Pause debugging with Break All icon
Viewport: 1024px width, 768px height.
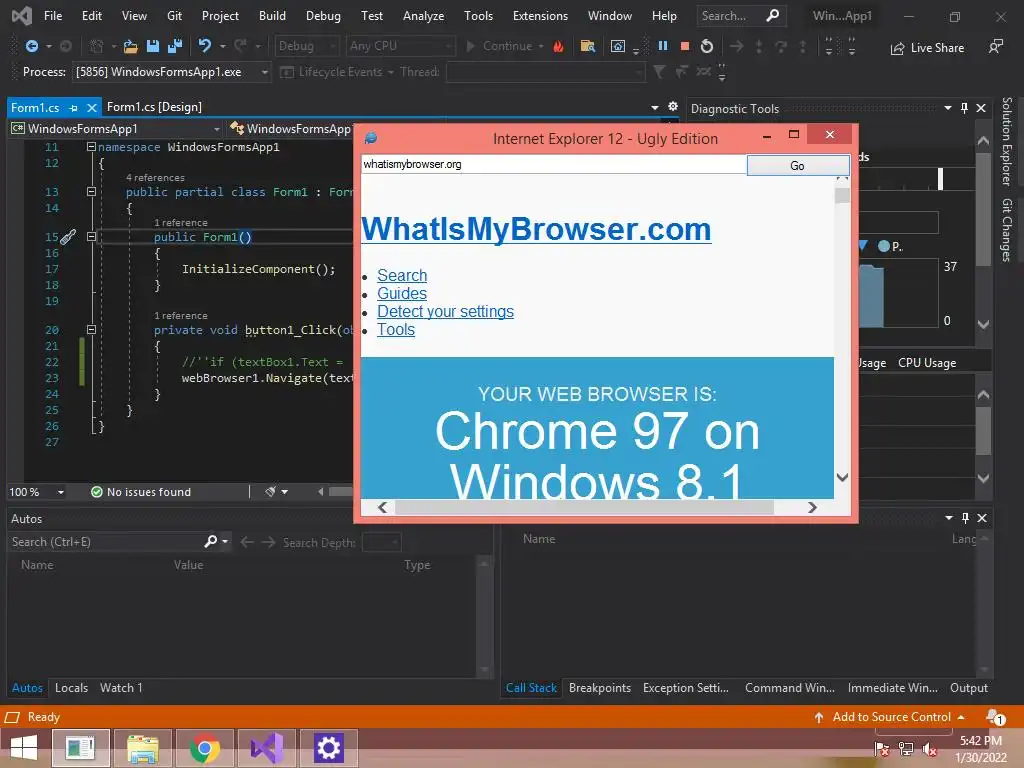point(663,46)
